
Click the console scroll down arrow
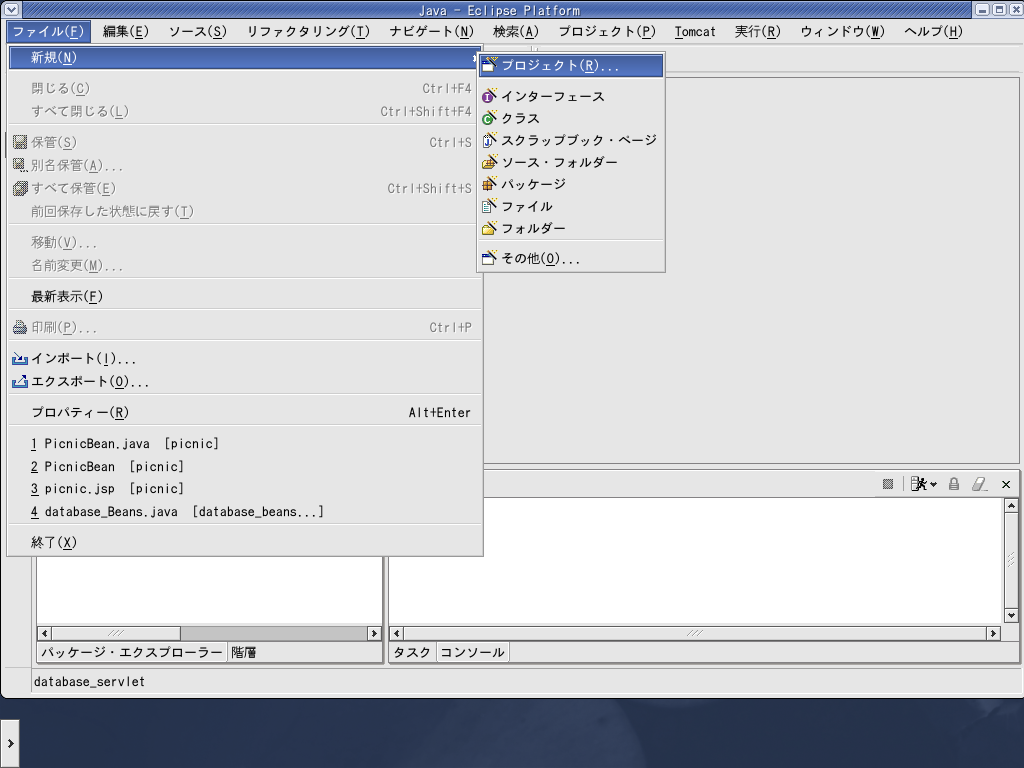(x=1011, y=615)
